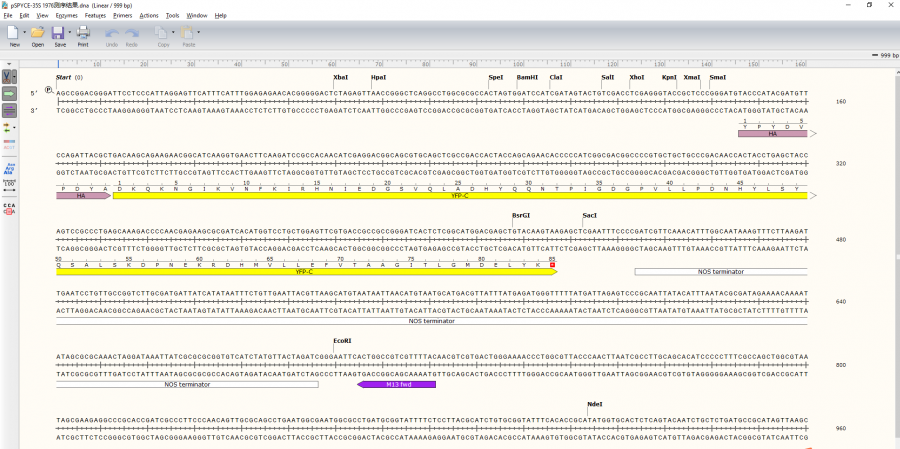Image resolution: width=900 pixels, height=449 pixels.
Task: Click the New file icon
Action: point(14,33)
